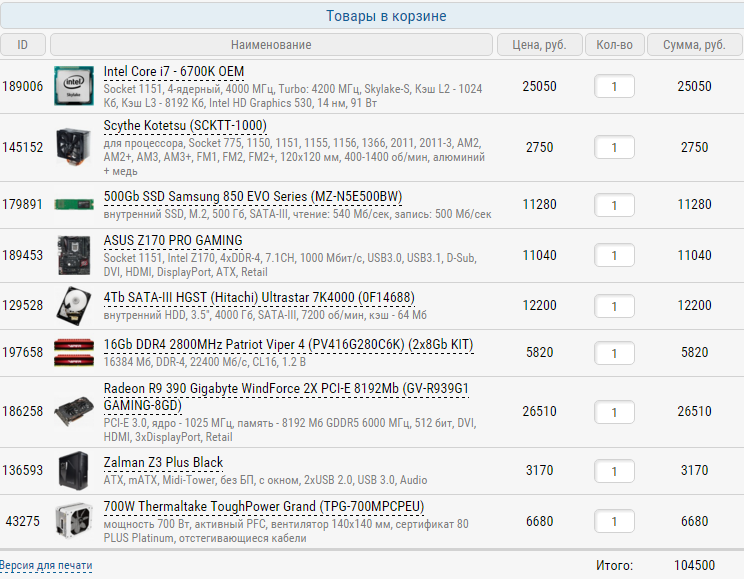This screenshot has height=579, width=744.
Task: Select product ID 129528
Action: (x=23, y=305)
